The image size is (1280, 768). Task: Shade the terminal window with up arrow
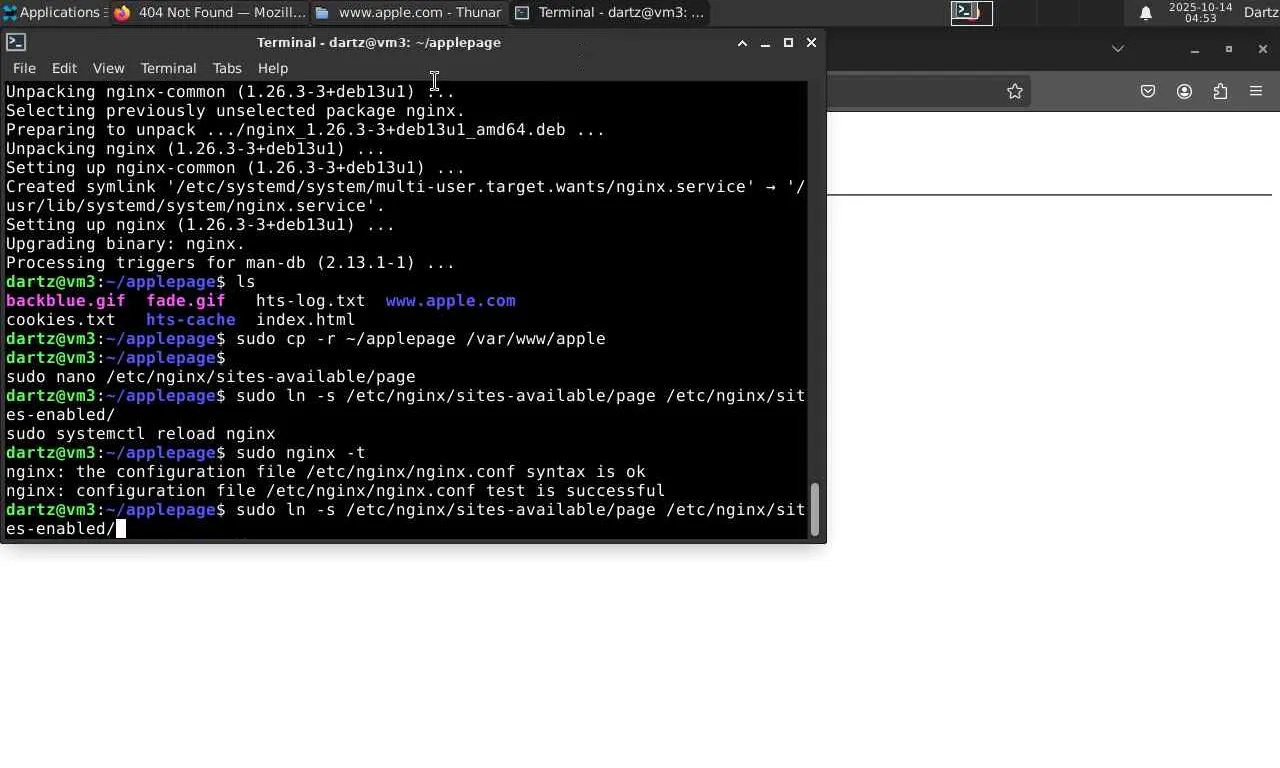742,43
